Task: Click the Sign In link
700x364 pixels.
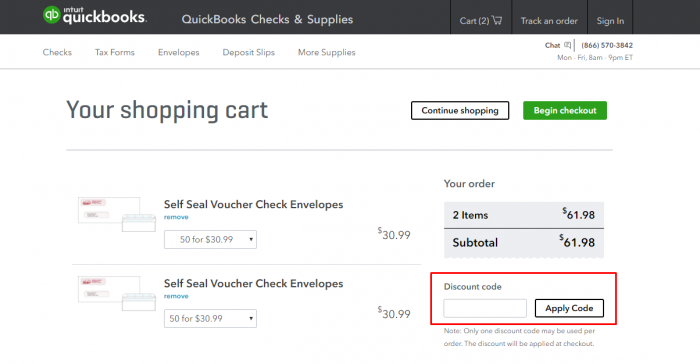Action: point(610,21)
